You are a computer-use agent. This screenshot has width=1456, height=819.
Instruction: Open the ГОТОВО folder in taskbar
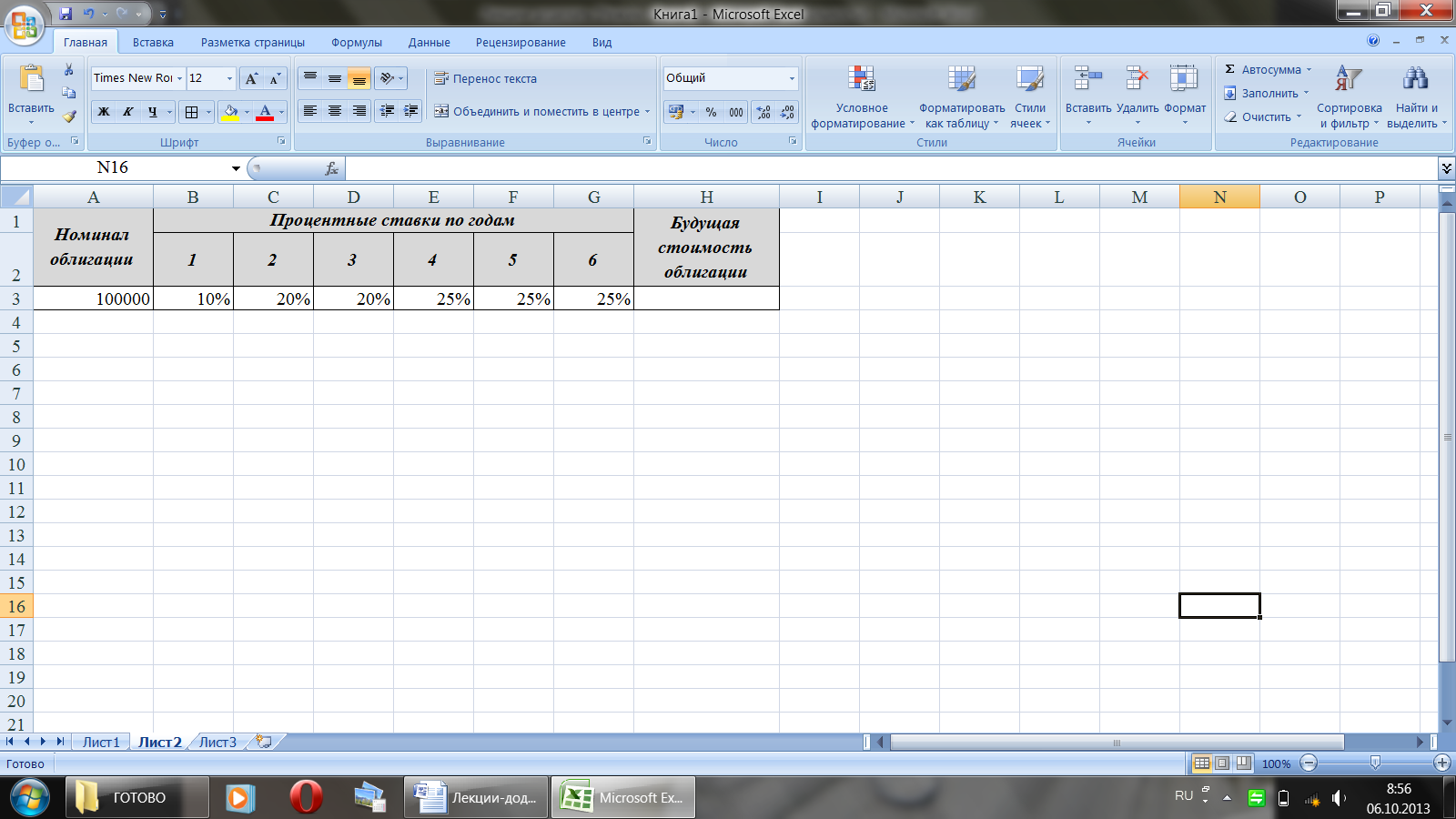point(136,797)
